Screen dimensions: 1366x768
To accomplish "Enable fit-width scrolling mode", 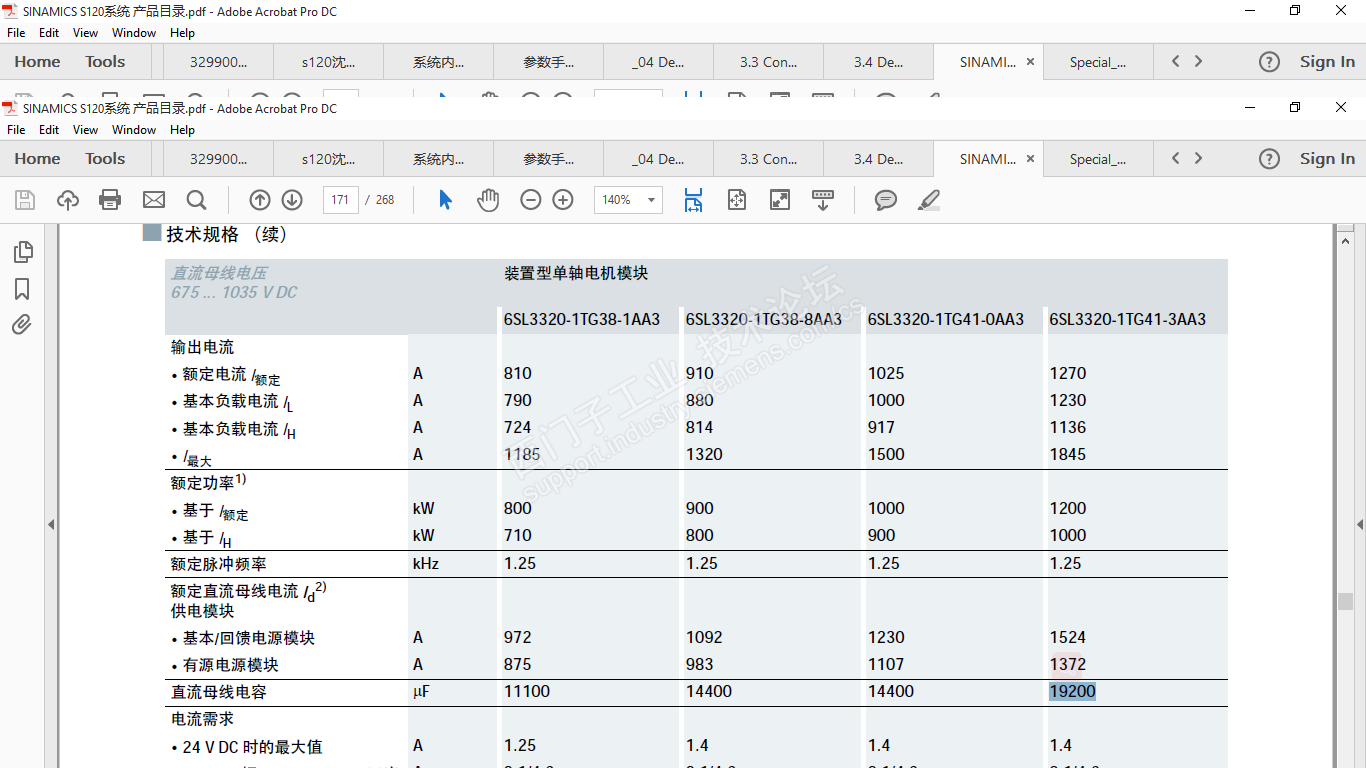I will point(693,200).
